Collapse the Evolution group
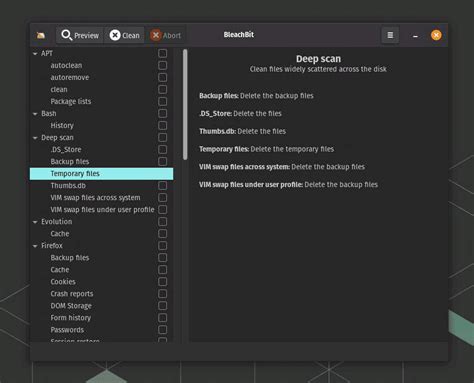 pyautogui.click(x=35, y=222)
